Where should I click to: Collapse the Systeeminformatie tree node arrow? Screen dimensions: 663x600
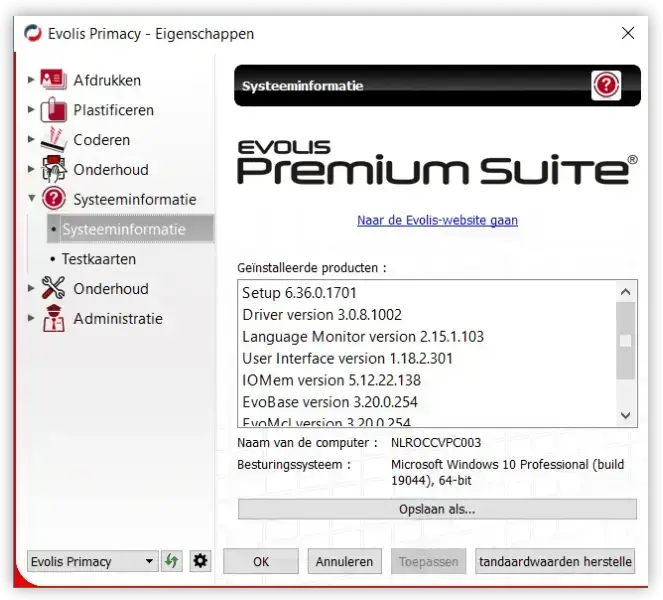tap(31, 198)
